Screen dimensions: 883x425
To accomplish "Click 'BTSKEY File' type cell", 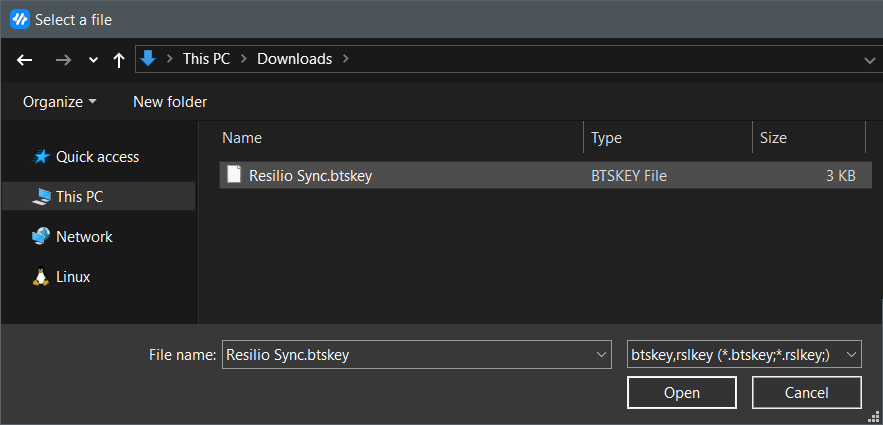I will (x=628, y=176).
